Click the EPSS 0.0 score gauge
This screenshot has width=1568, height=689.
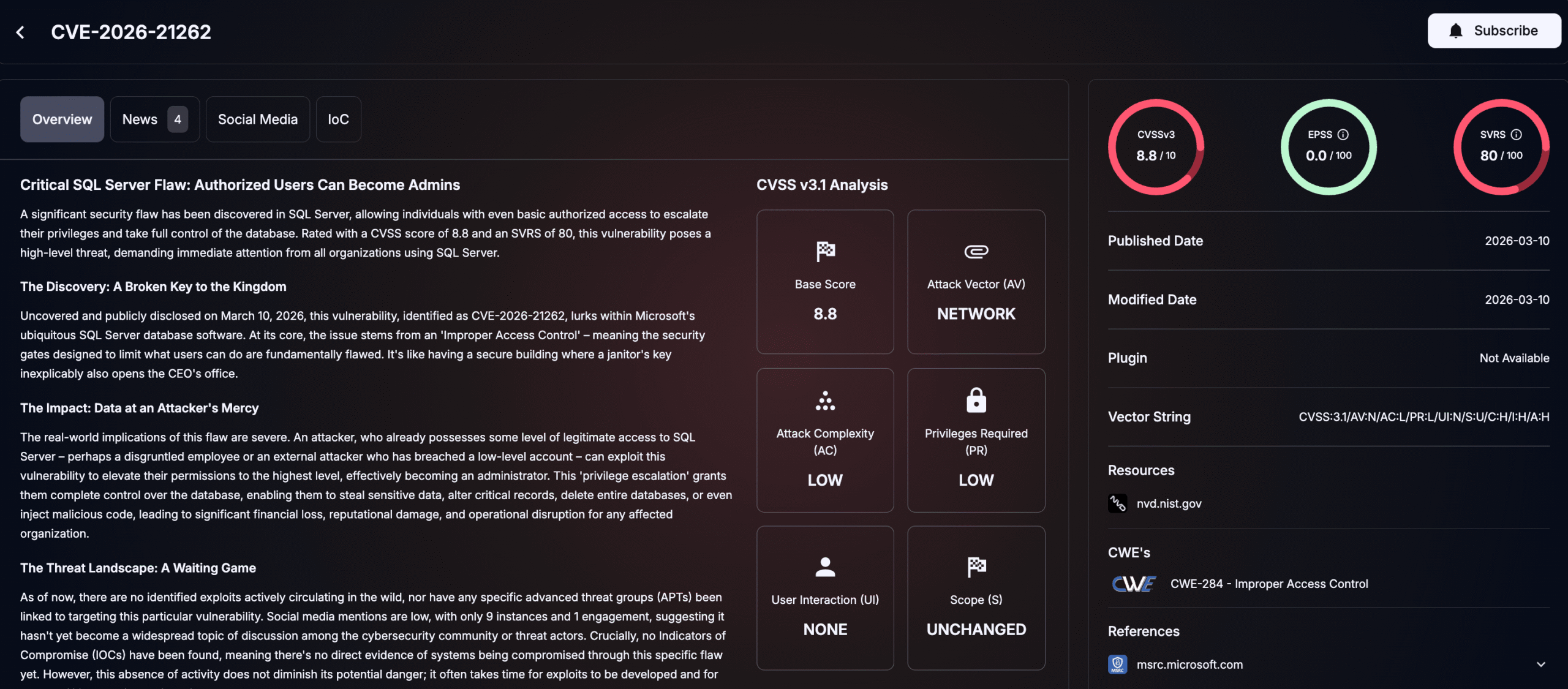click(x=1329, y=147)
